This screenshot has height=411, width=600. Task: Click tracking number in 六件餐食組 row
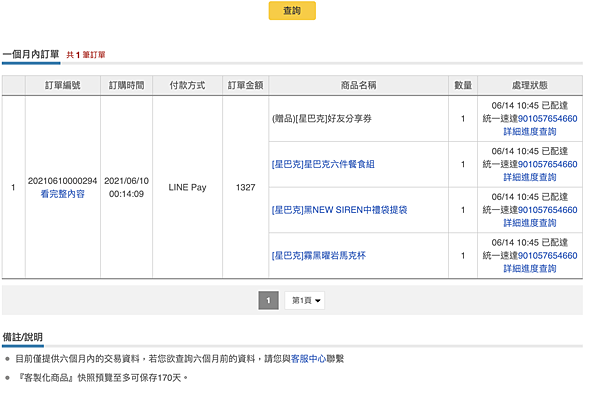(548, 164)
